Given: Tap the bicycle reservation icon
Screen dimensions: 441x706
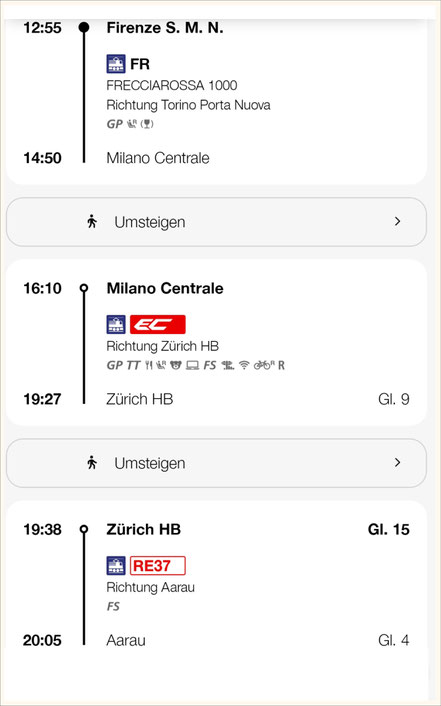Looking at the screenshot, I should click(x=264, y=365).
